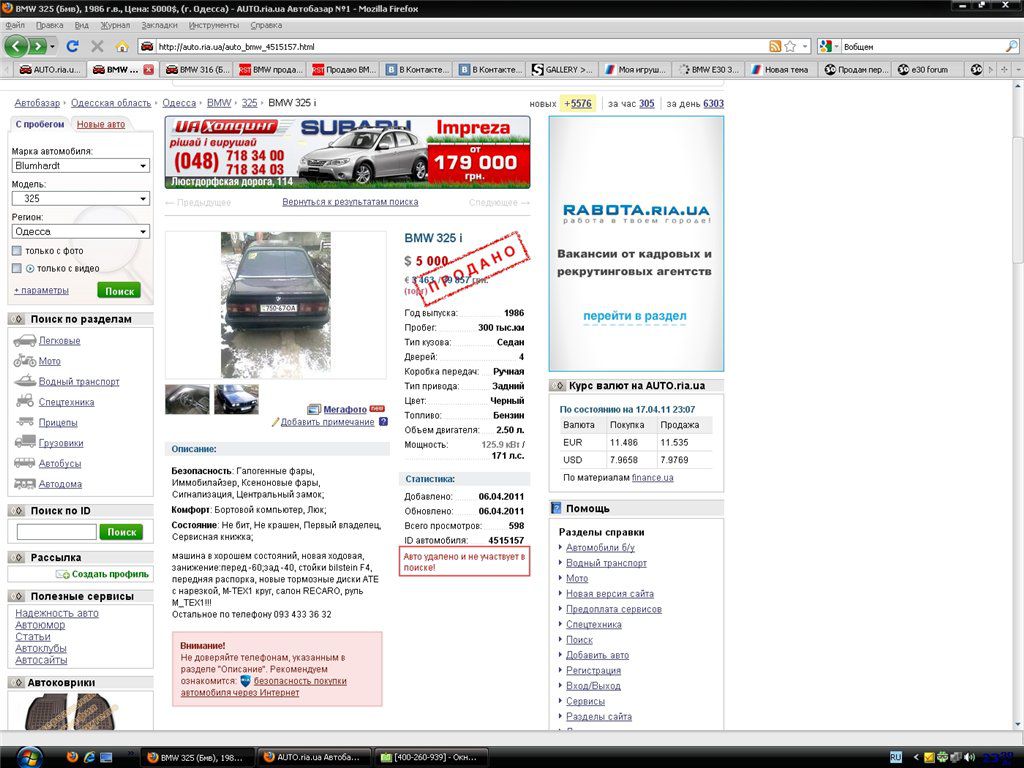Open the Журнал menu

coord(115,25)
